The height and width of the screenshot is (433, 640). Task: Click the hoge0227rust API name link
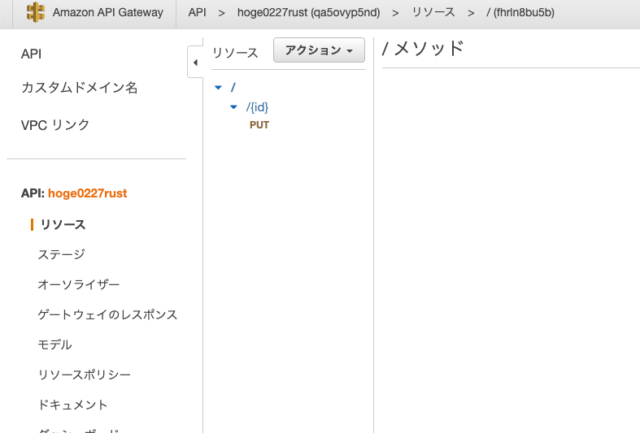[87, 193]
